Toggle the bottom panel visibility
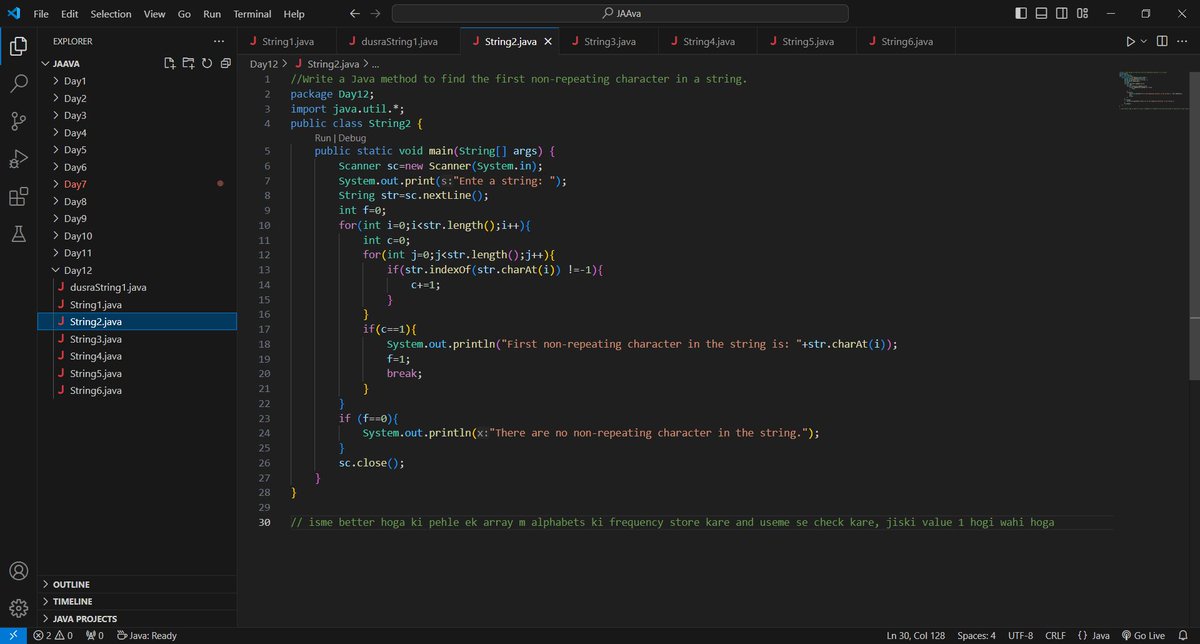1200x644 pixels. (1041, 14)
